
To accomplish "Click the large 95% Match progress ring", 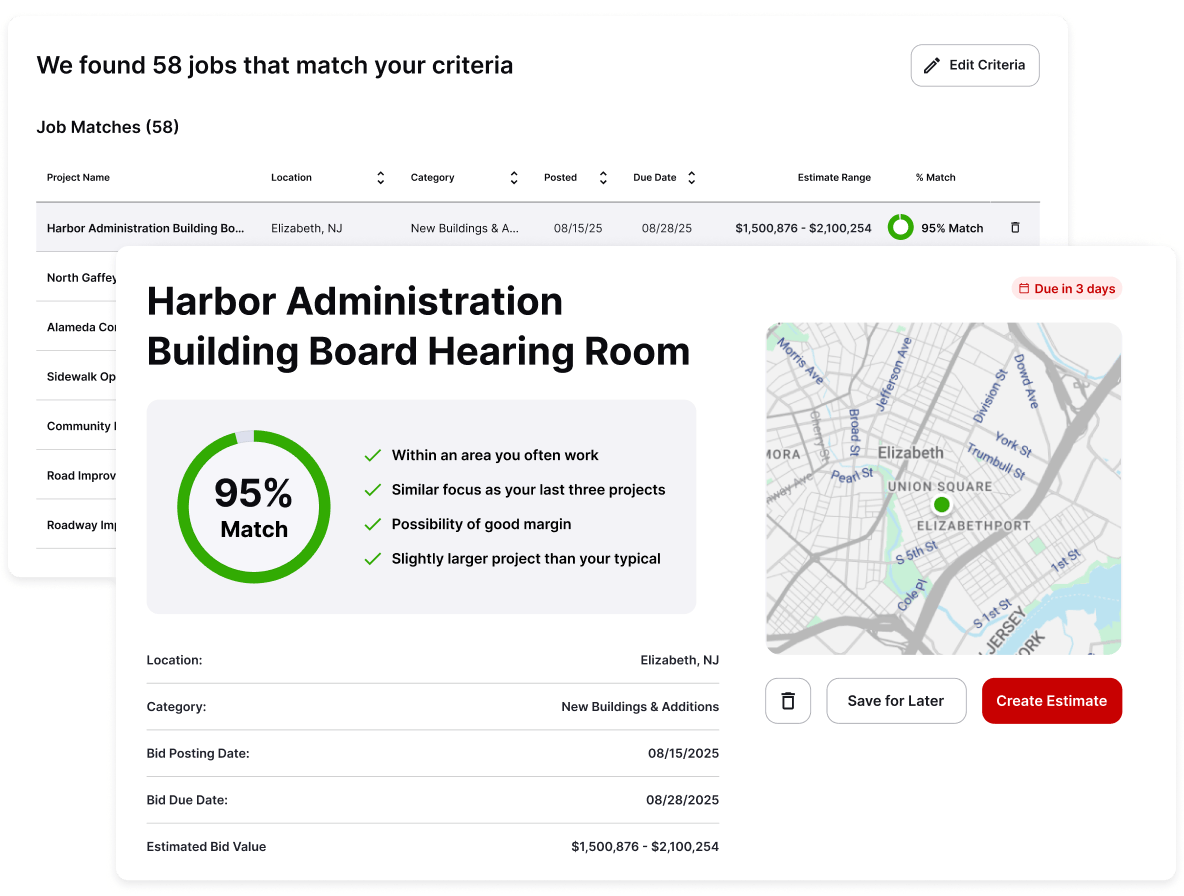I will (254, 507).
